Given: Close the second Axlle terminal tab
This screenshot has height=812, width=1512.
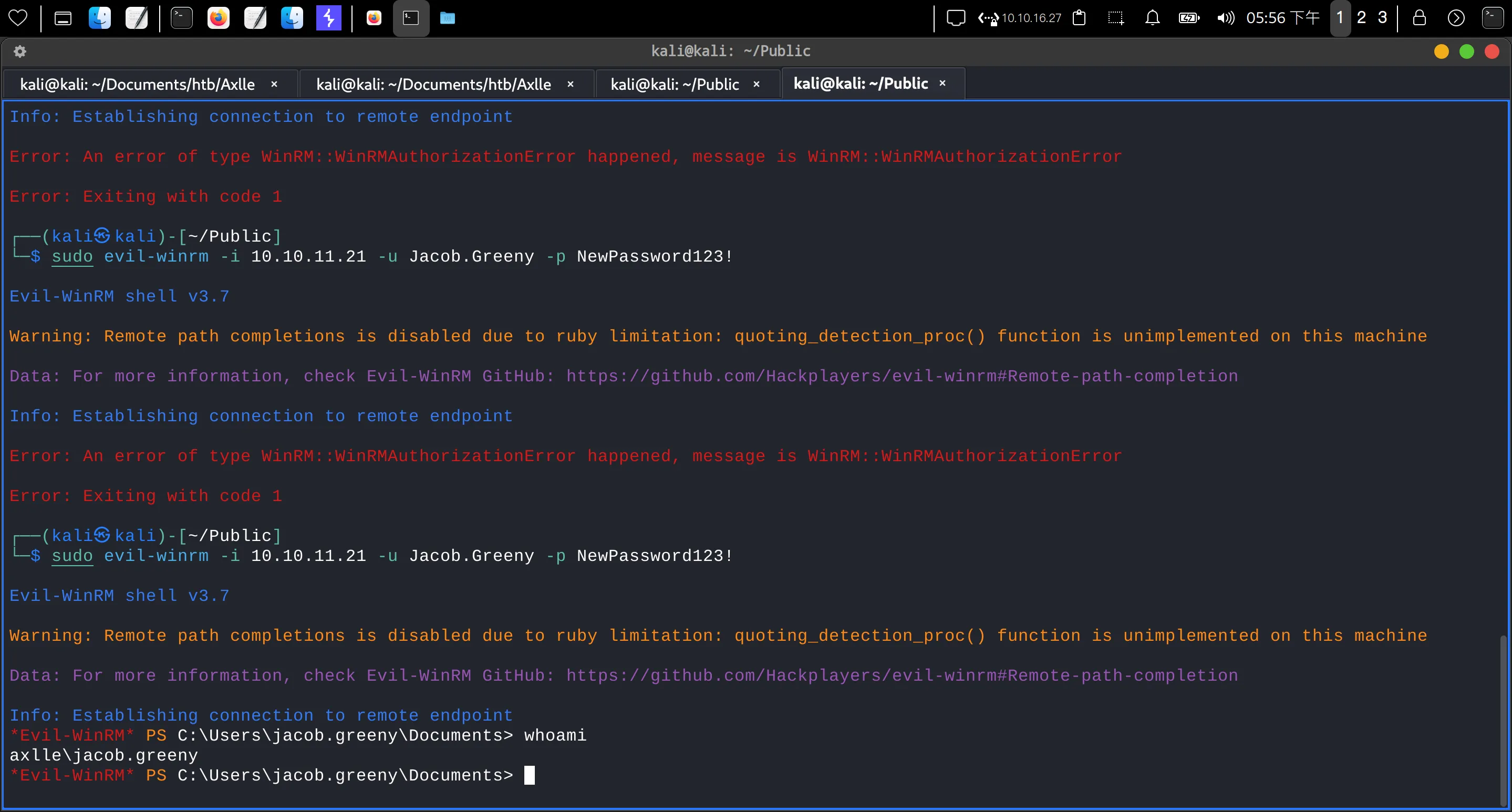Looking at the screenshot, I should [570, 85].
